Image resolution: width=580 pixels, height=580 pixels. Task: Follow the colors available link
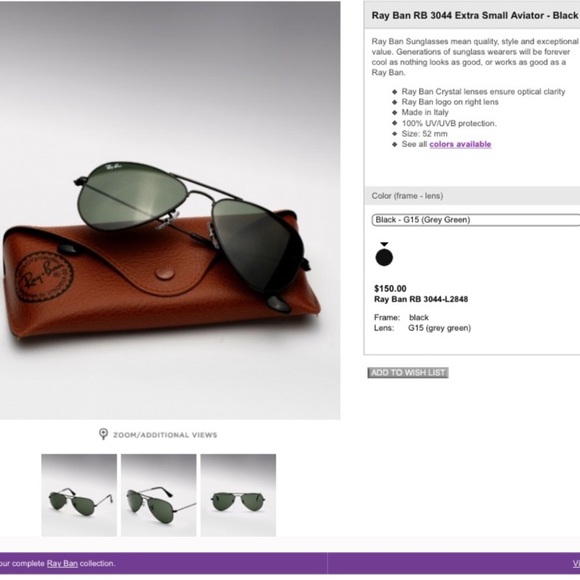tap(460, 144)
